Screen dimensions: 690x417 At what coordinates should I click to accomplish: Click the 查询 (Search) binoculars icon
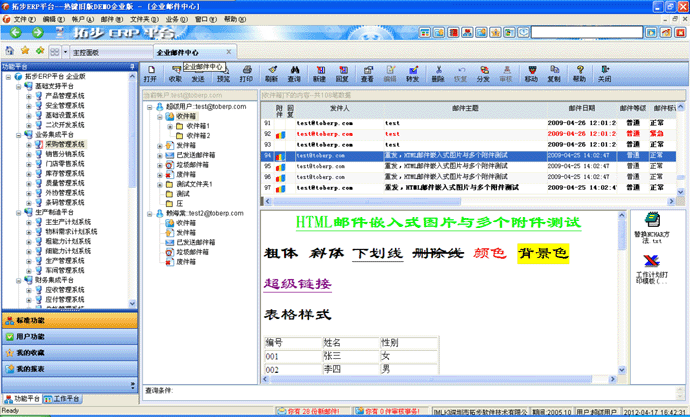(295, 72)
